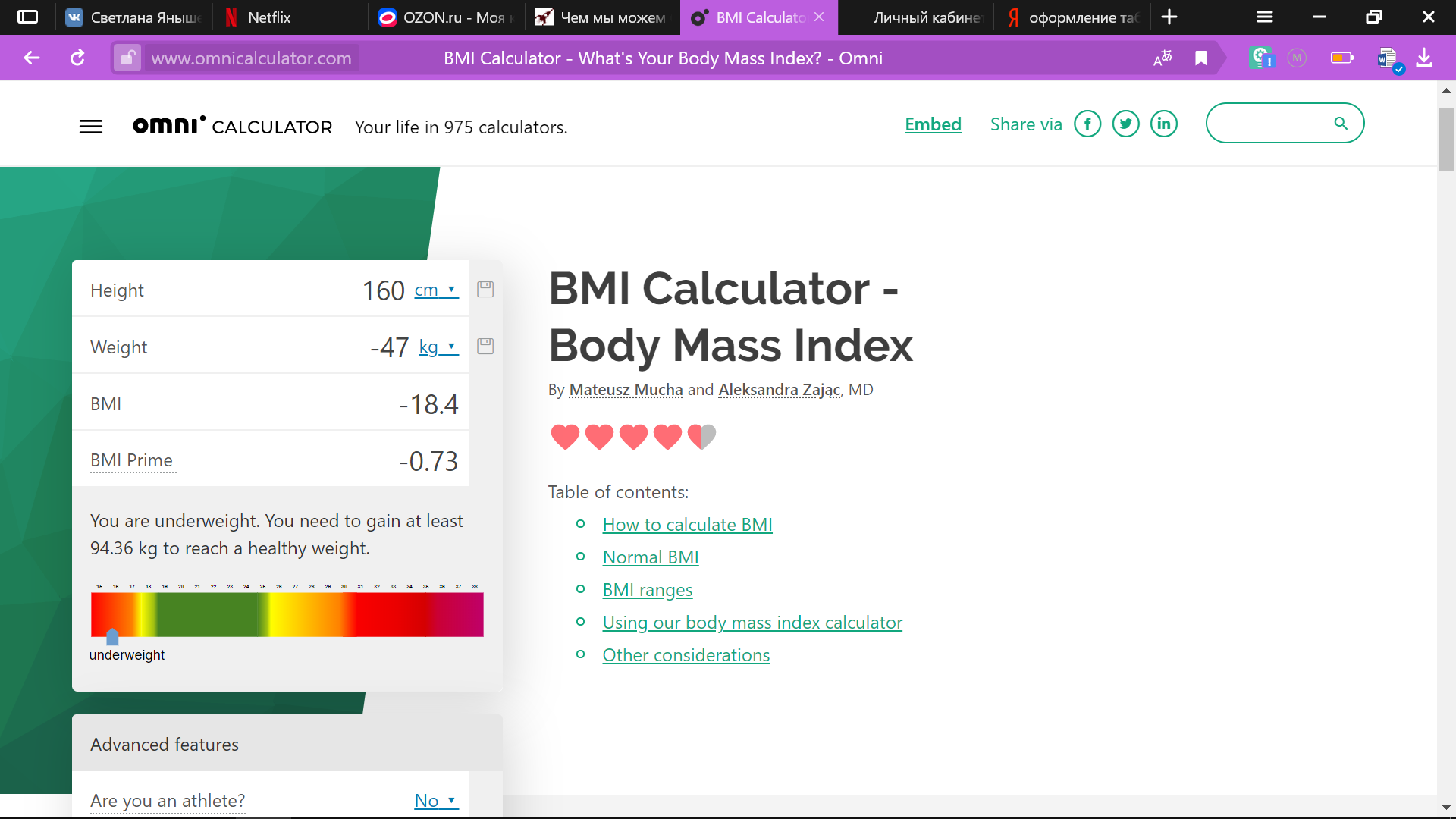Image resolution: width=1456 pixels, height=819 pixels.
Task: Open the weight unit kg dropdown
Action: click(x=438, y=347)
